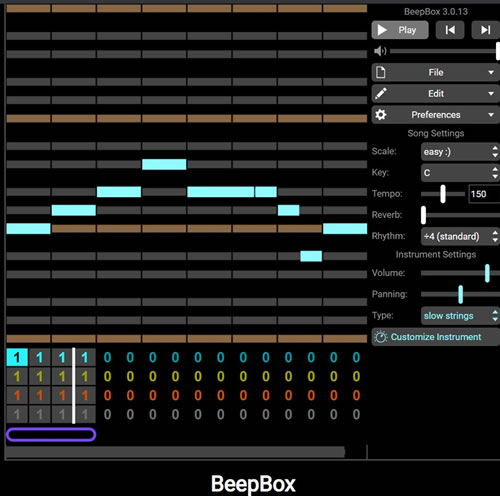Adjust the instrument Volume slider
Image resolution: width=500 pixels, height=496 pixels.
tap(460, 273)
